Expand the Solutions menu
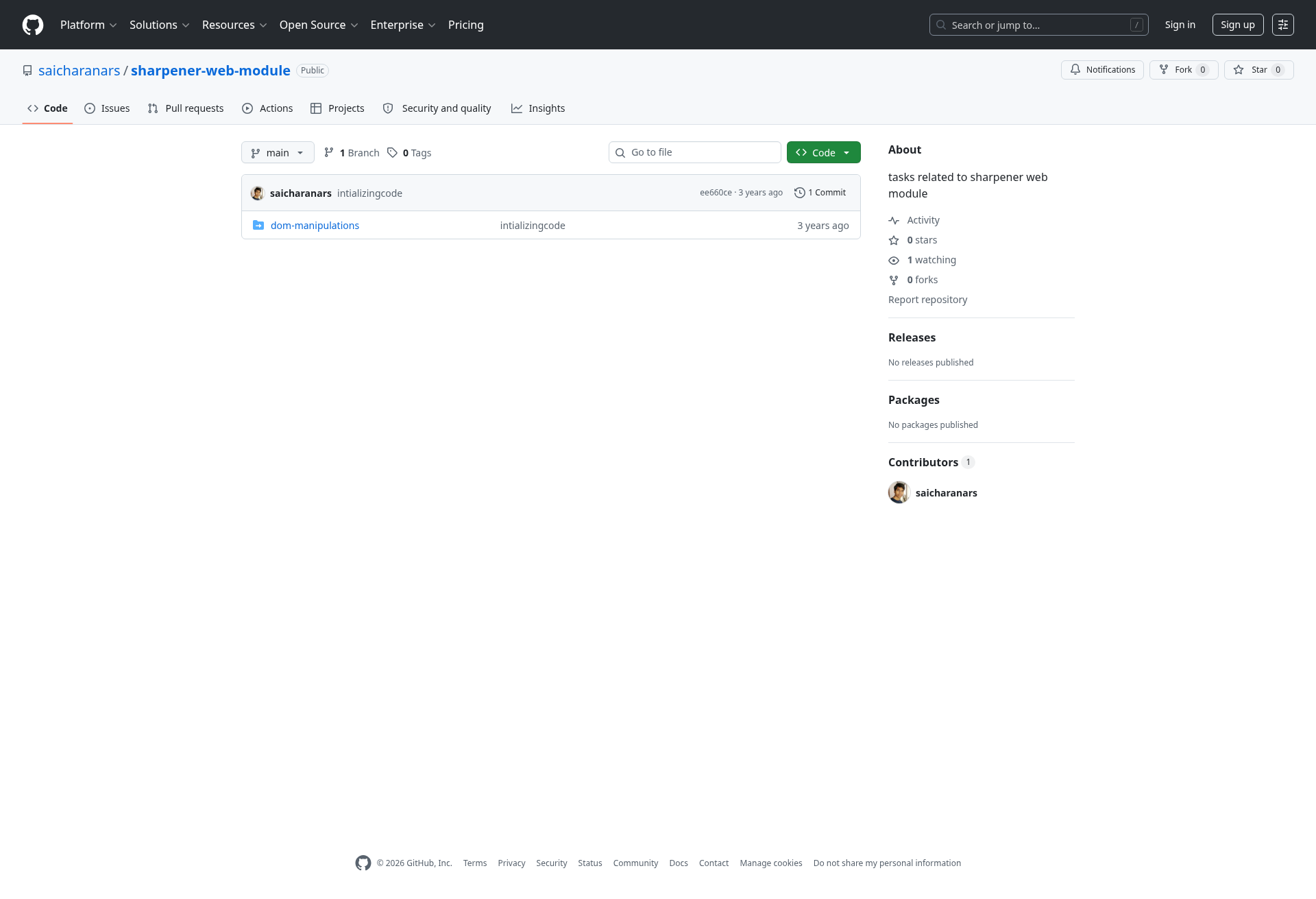Image resolution: width=1316 pixels, height=899 pixels. pyautogui.click(x=159, y=25)
